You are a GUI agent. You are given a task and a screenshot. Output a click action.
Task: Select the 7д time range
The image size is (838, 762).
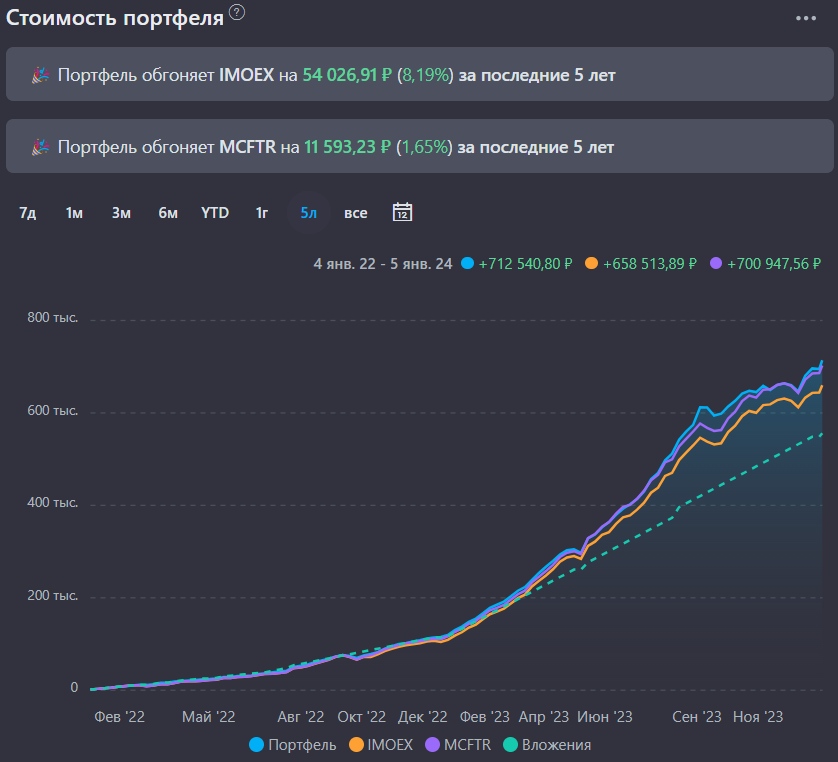click(x=28, y=213)
